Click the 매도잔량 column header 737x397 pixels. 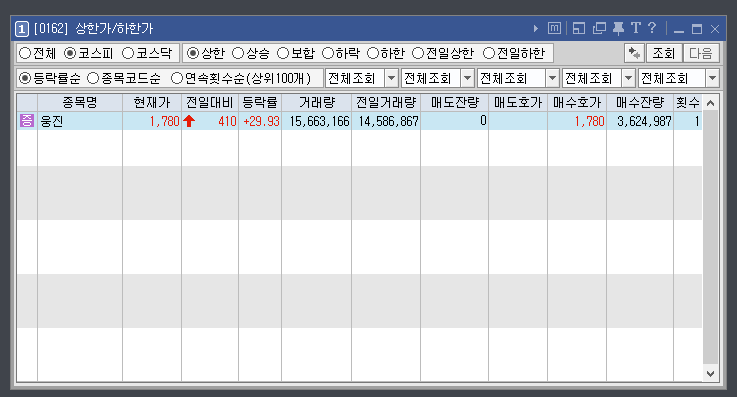[455, 102]
